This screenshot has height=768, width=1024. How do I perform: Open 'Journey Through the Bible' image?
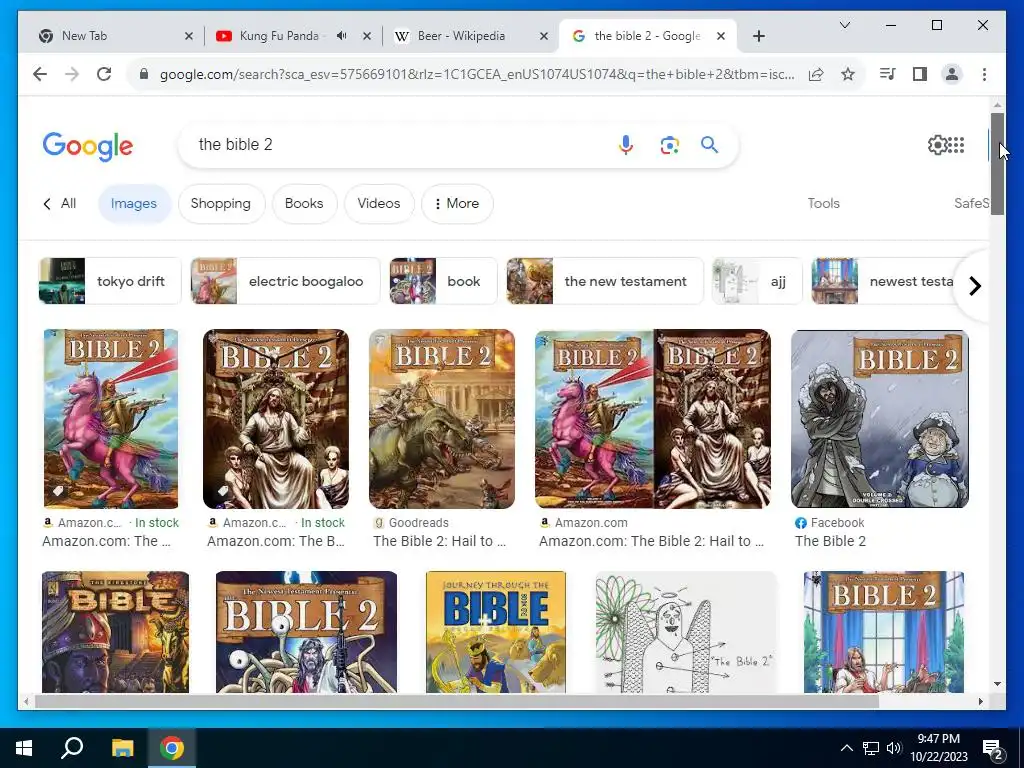point(496,632)
